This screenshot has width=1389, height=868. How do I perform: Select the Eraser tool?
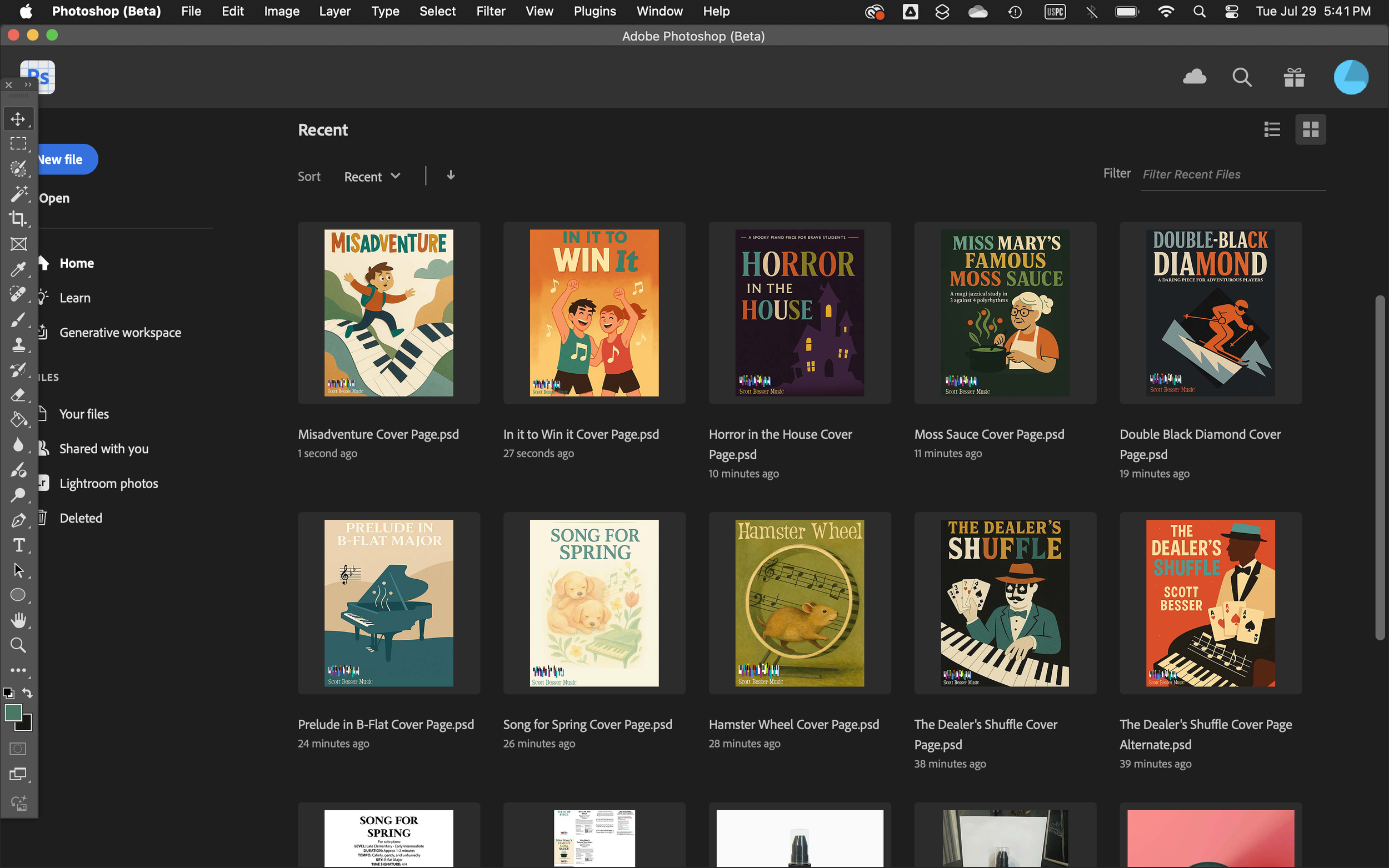[x=18, y=395]
